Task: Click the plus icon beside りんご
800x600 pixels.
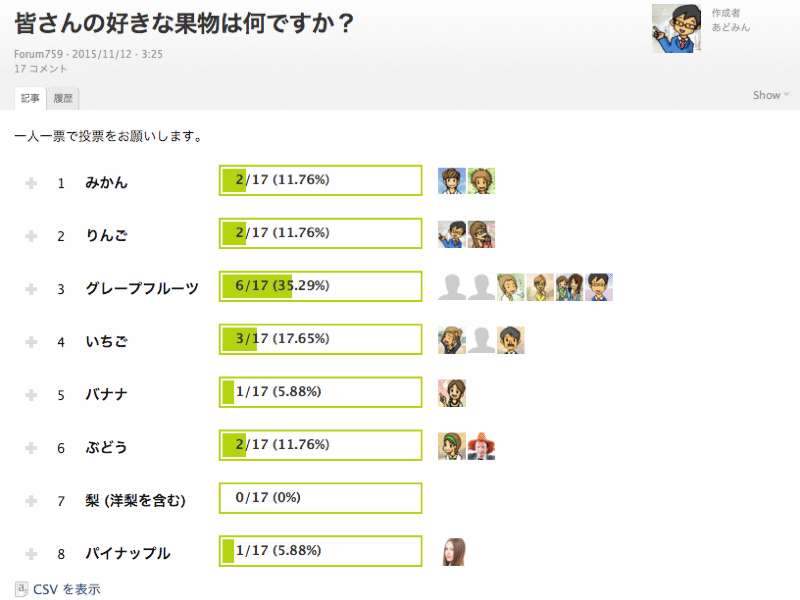Action: click(31, 236)
